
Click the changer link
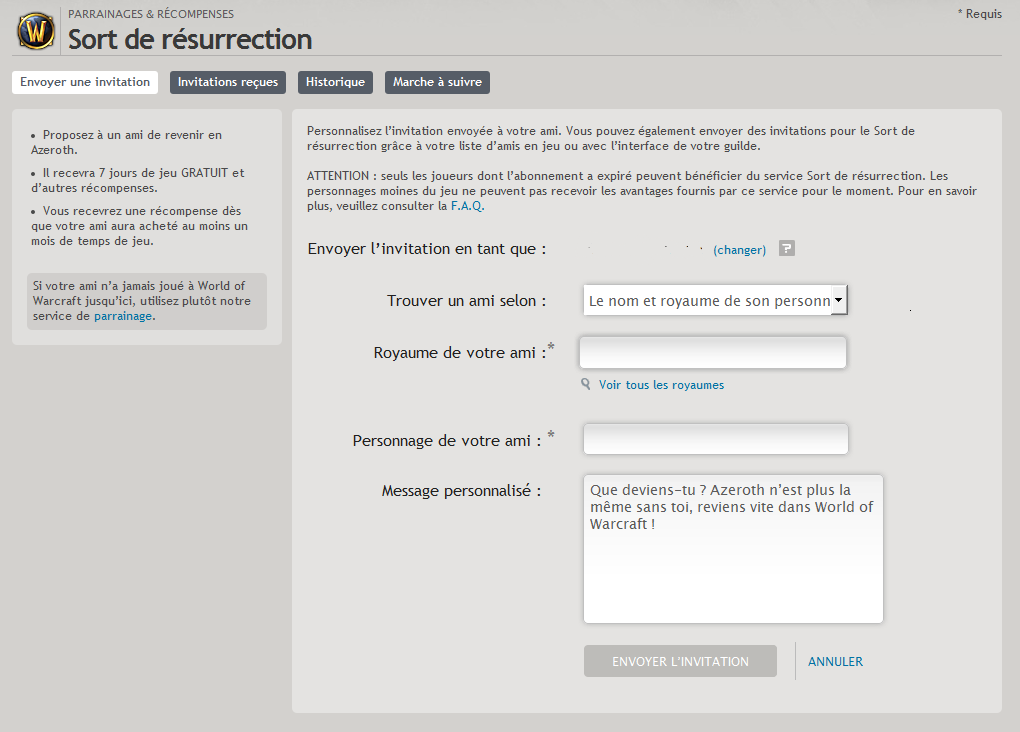[740, 250]
